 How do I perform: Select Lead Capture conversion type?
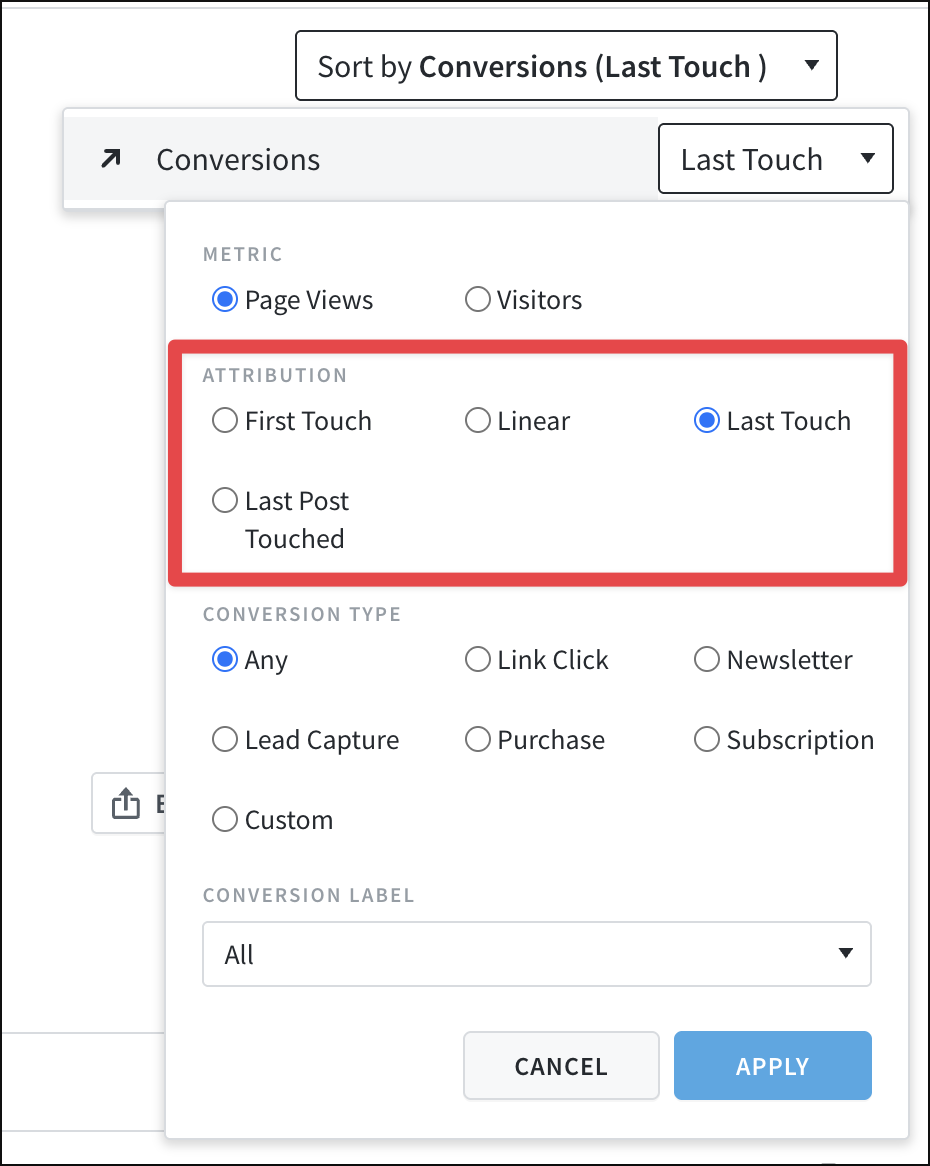[225, 739]
